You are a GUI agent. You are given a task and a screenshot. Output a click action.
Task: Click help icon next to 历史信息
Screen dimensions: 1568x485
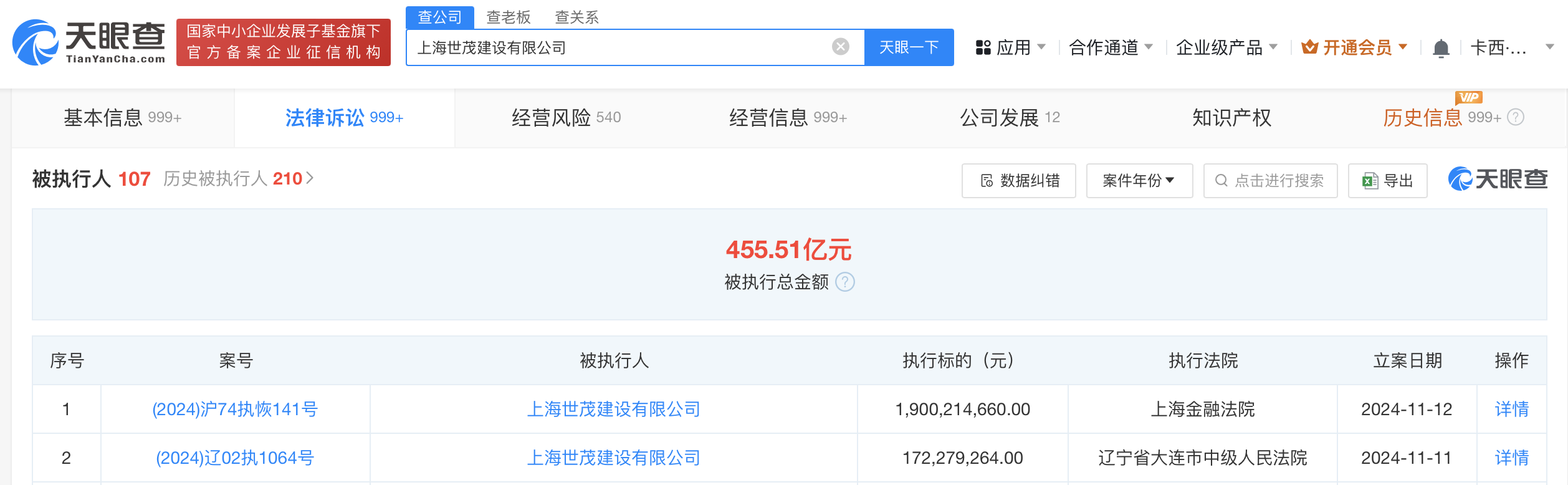(1516, 117)
